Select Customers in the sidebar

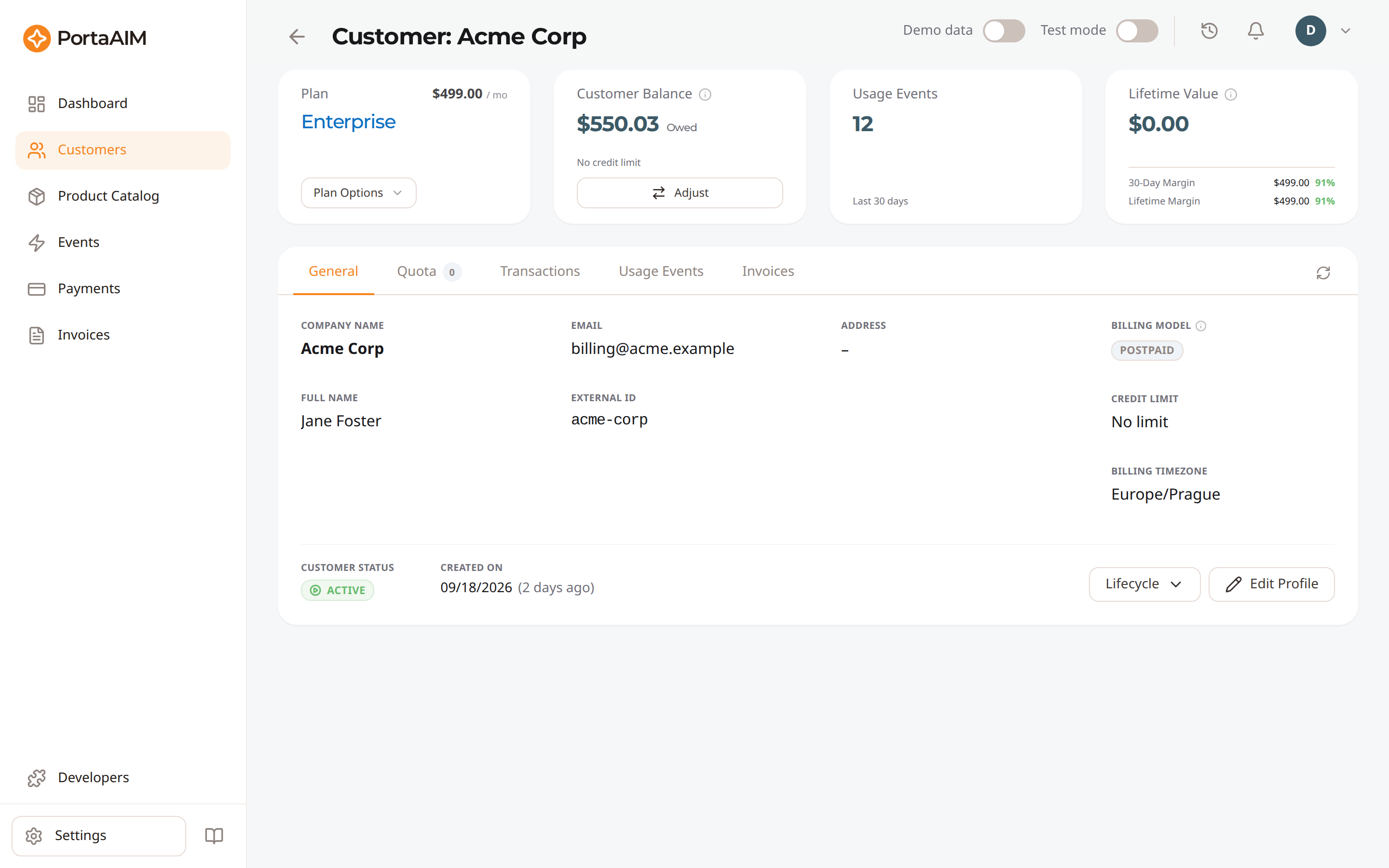click(x=123, y=150)
